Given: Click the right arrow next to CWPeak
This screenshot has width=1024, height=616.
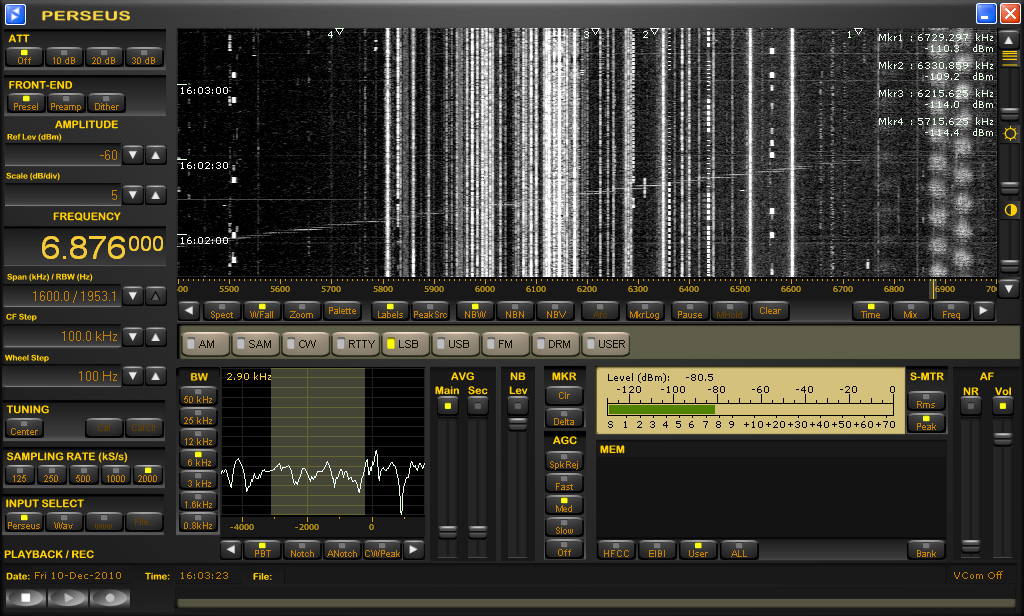Looking at the screenshot, I should [x=413, y=550].
